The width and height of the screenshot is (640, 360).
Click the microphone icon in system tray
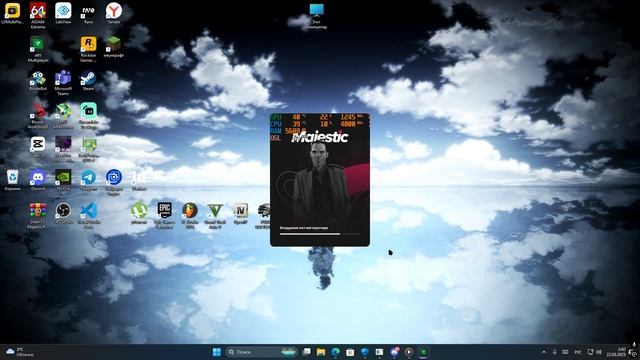pos(554,352)
